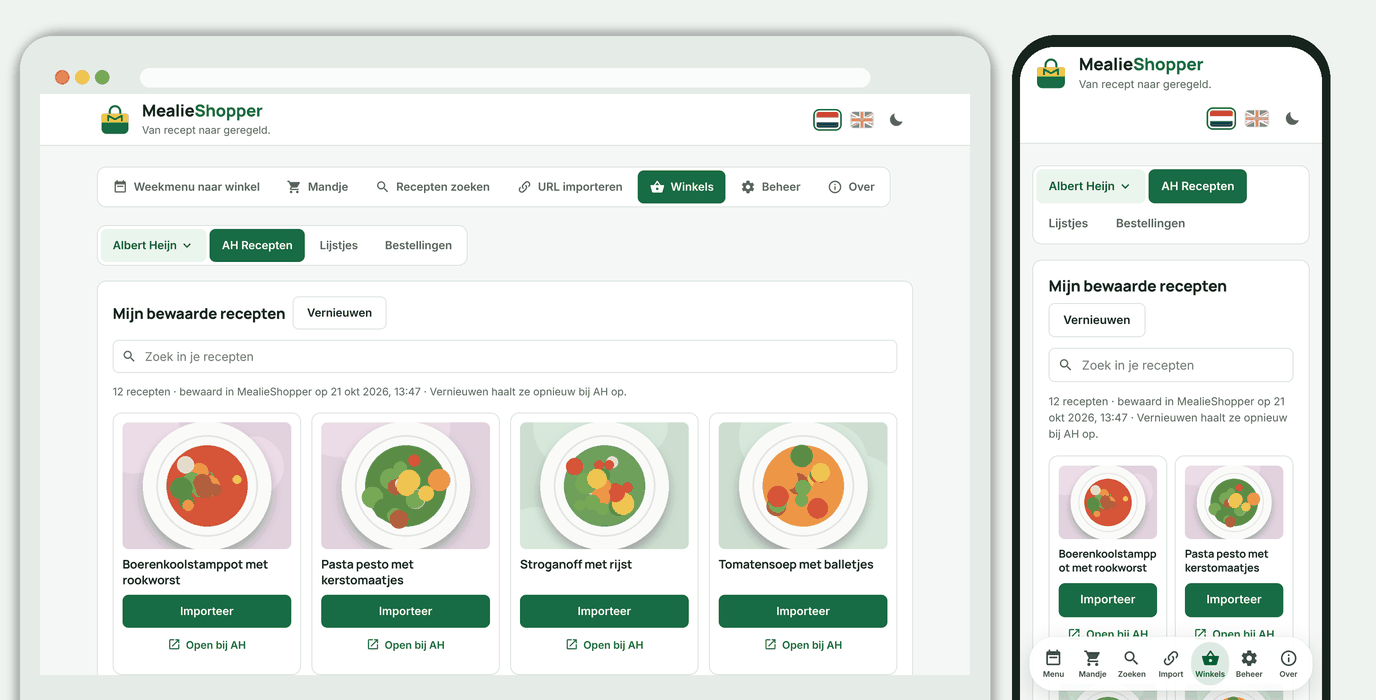
Task: Open Lijstjes sub-tab on desktop
Action: (x=339, y=245)
